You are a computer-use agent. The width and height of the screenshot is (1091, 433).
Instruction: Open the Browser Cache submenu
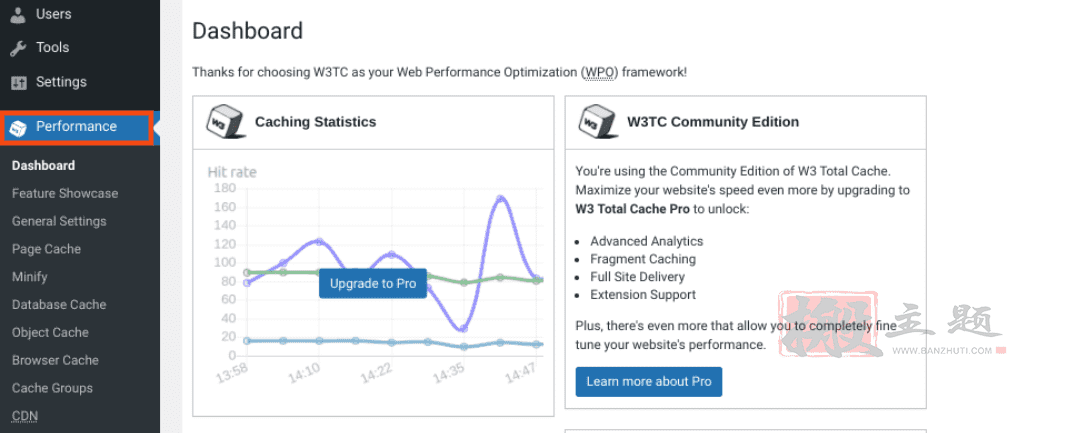55,361
